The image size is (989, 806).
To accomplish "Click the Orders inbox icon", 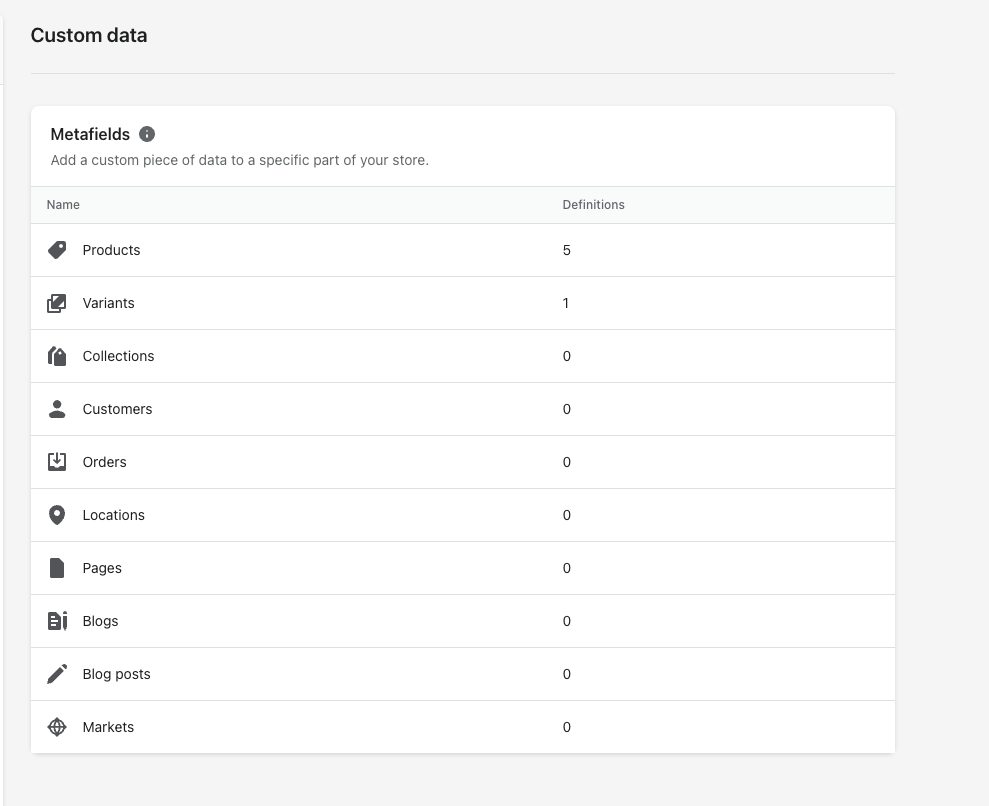I will pyautogui.click(x=57, y=462).
